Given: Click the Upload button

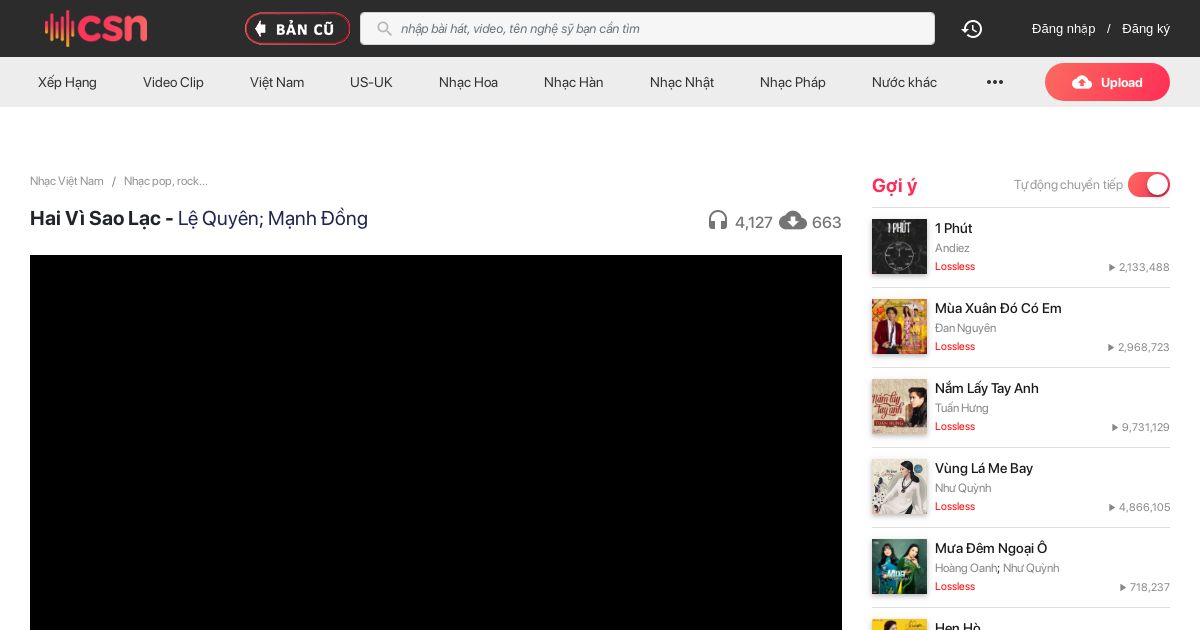Looking at the screenshot, I should pyautogui.click(x=1107, y=82).
